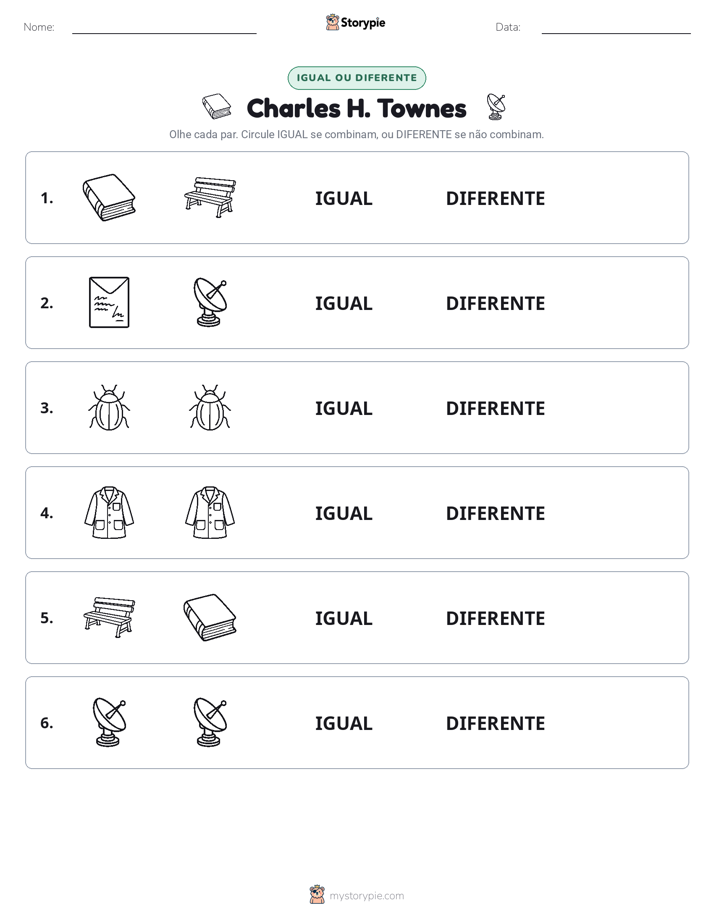The image size is (714, 924).
Task: Click the book icon in row 5
Action: coord(210,617)
